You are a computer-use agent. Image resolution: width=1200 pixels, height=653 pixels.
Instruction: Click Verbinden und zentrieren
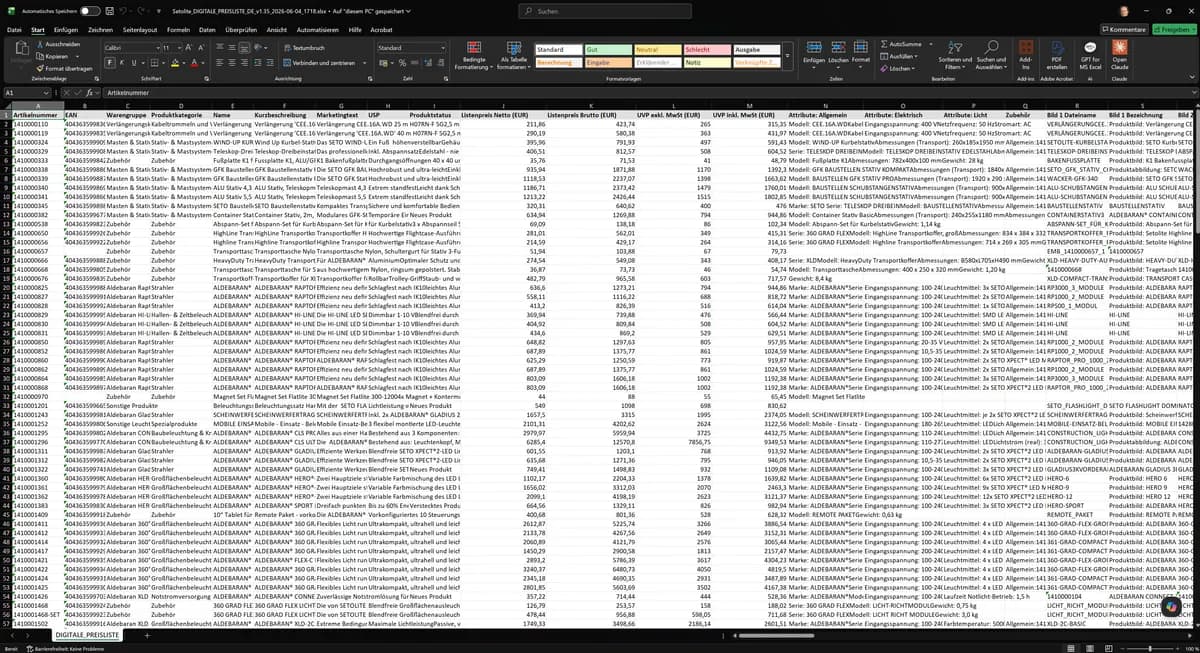click(319, 62)
